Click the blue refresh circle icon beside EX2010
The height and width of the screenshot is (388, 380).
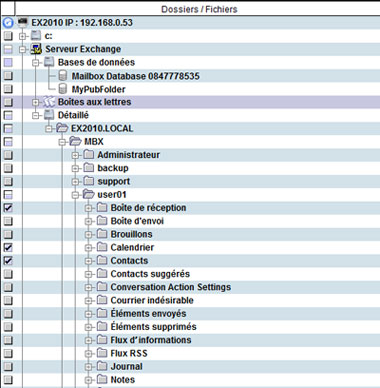8,23
